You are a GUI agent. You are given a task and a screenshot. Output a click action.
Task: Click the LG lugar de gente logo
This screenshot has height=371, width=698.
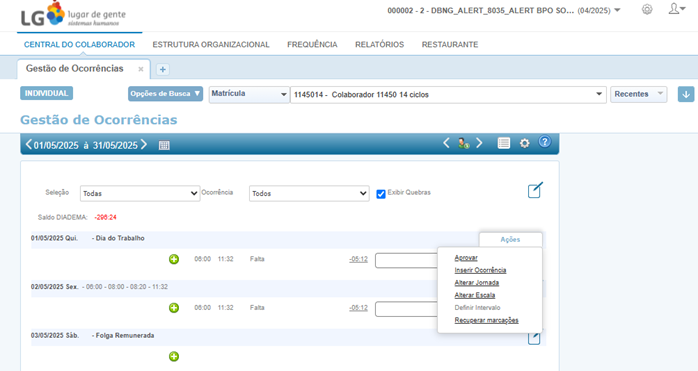(73, 15)
